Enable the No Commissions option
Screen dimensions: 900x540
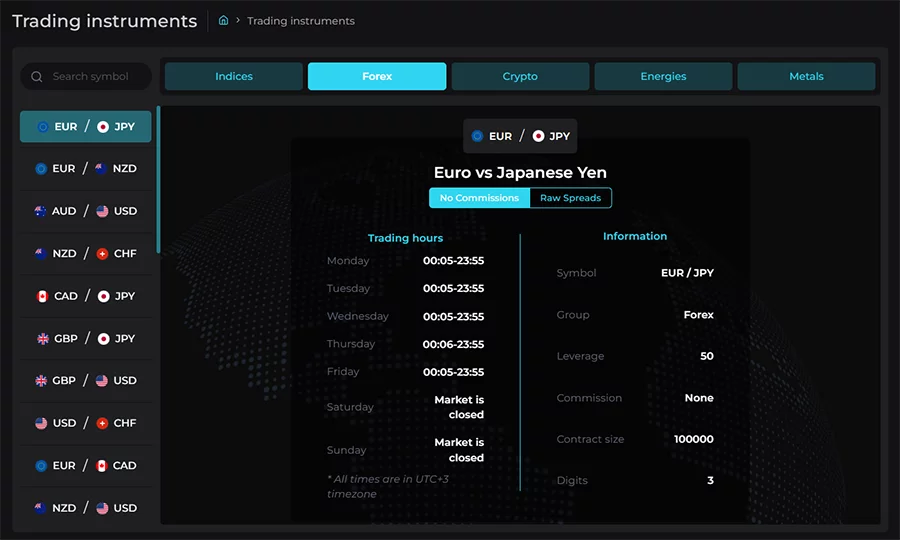tap(479, 198)
